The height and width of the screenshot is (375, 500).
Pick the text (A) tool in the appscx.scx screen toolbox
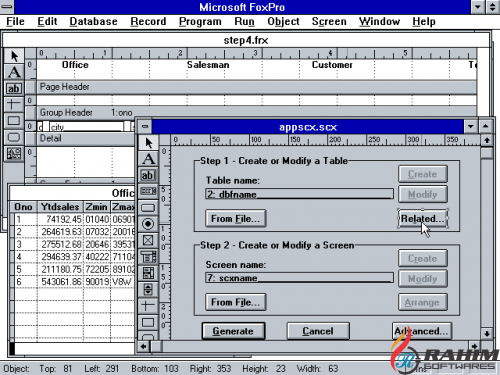point(148,159)
